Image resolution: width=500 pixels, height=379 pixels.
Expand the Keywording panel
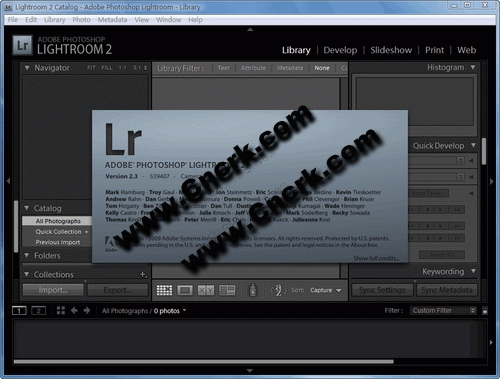(x=473, y=271)
